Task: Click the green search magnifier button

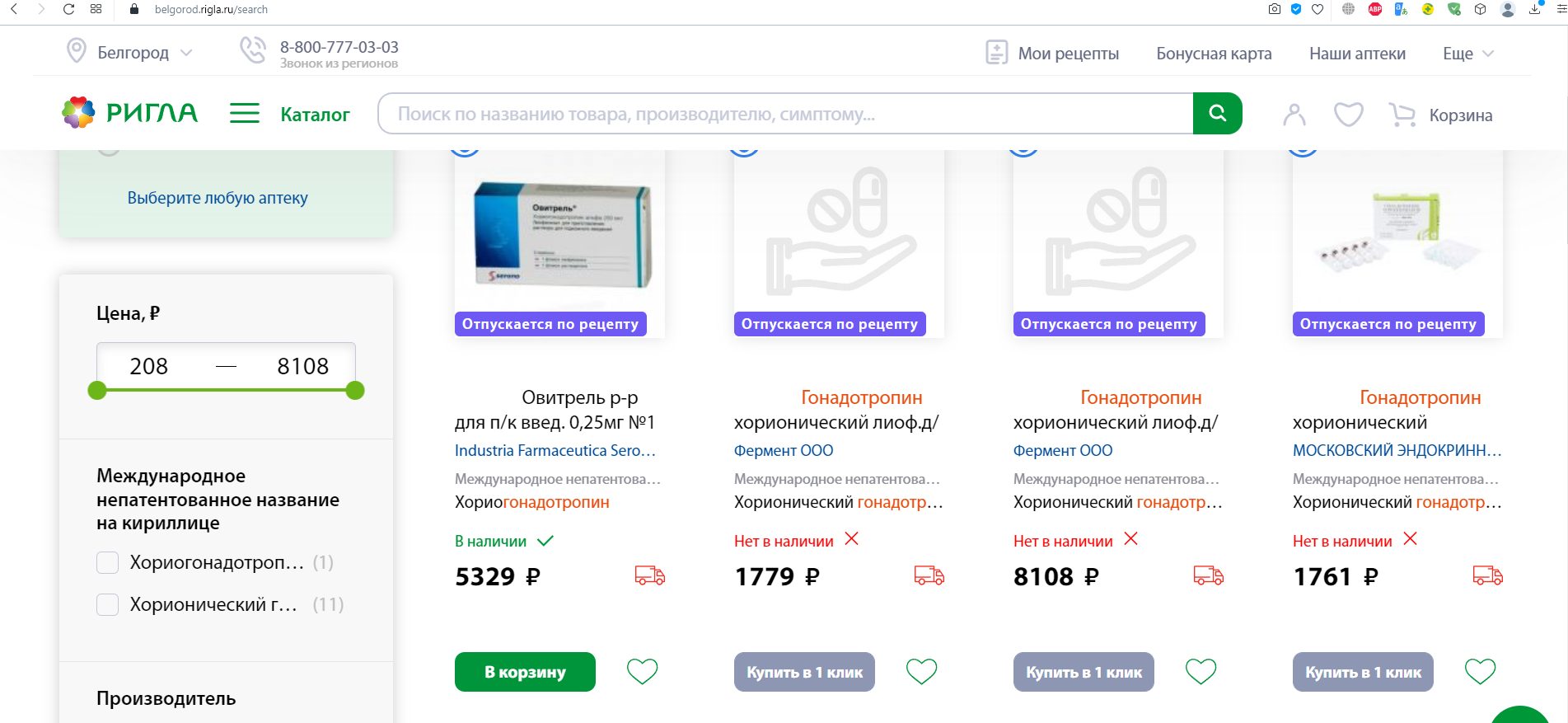Action: point(1217,114)
